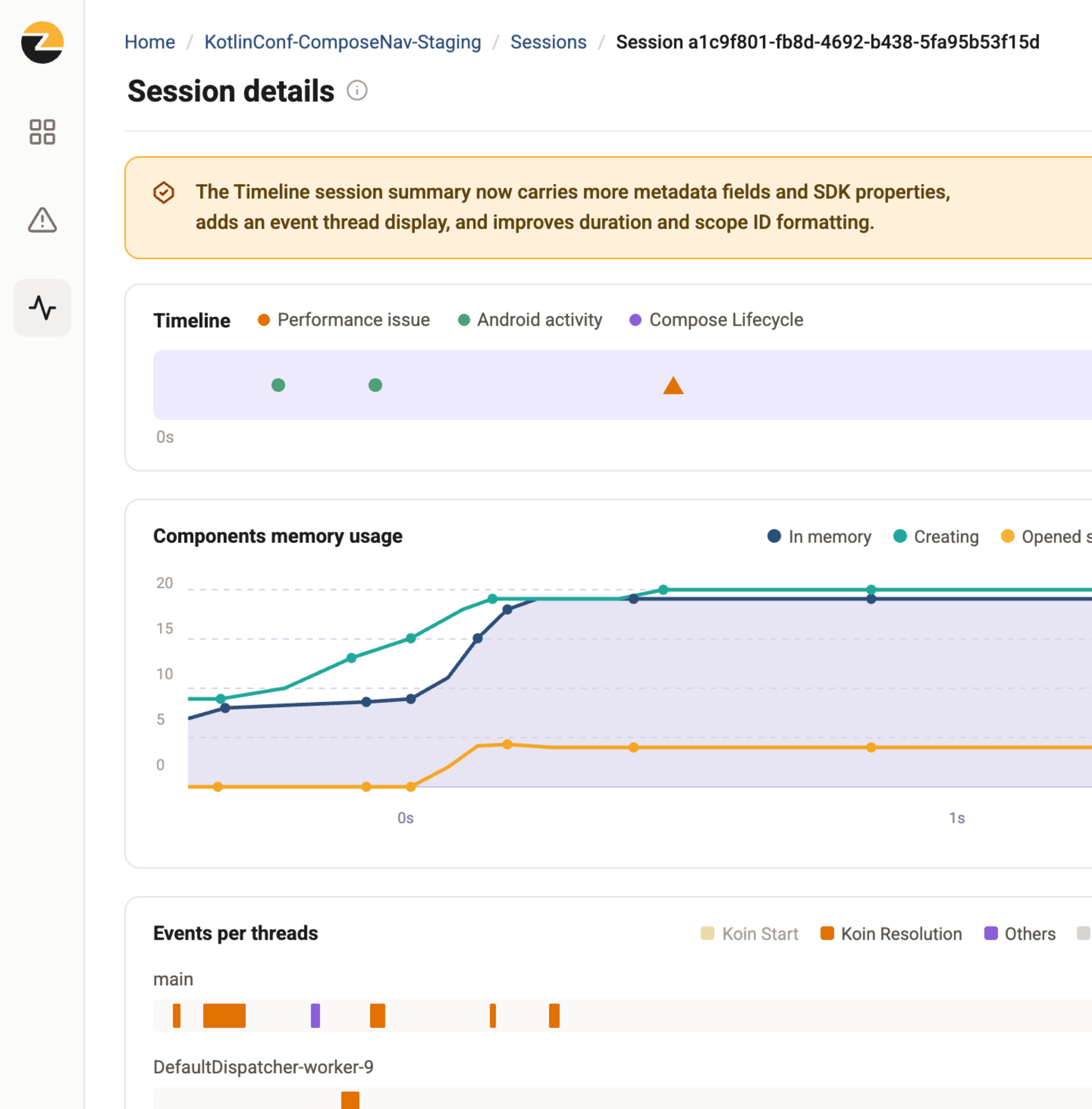This screenshot has height=1109, width=1092.
Task: Click the Timeline session summary banner message
Action: click(573, 207)
